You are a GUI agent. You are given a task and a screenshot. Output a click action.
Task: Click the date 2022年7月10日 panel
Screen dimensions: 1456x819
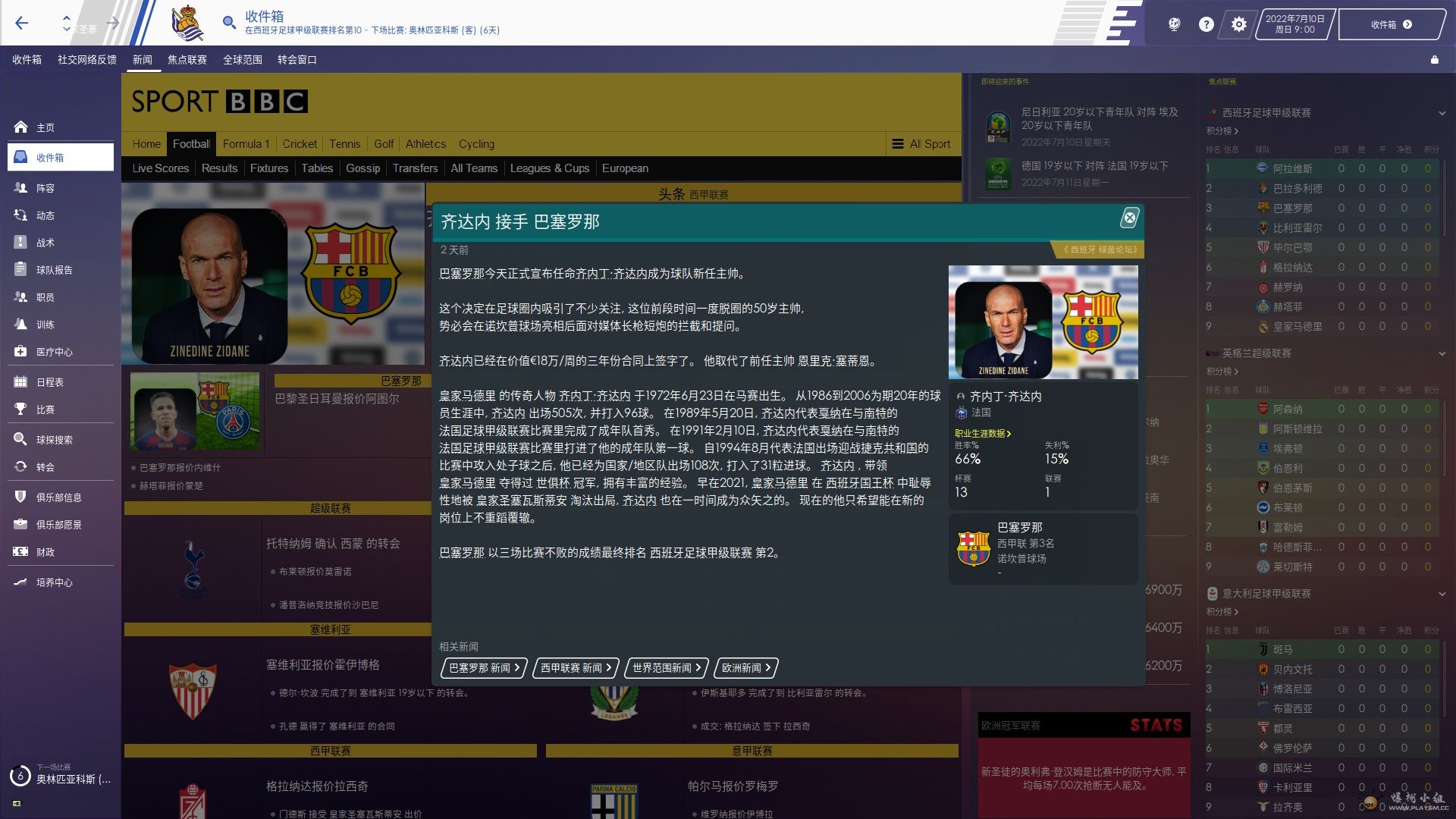tap(1294, 24)
